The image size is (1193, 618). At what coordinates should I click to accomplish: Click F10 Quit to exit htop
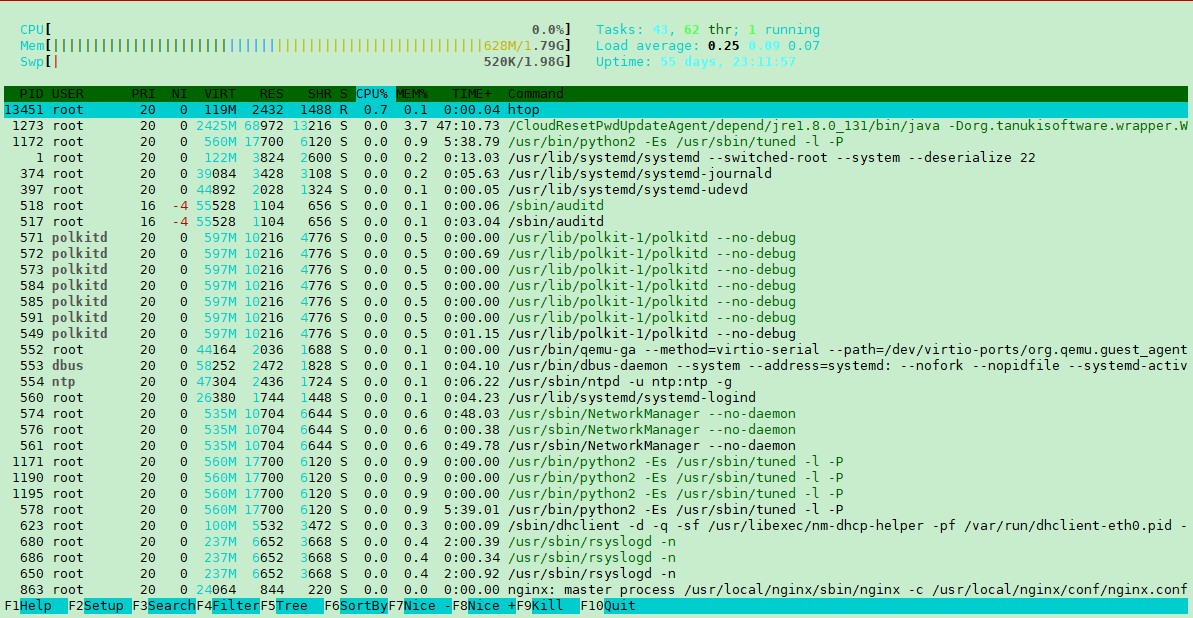pyautogui.click(x=607, y=606)
